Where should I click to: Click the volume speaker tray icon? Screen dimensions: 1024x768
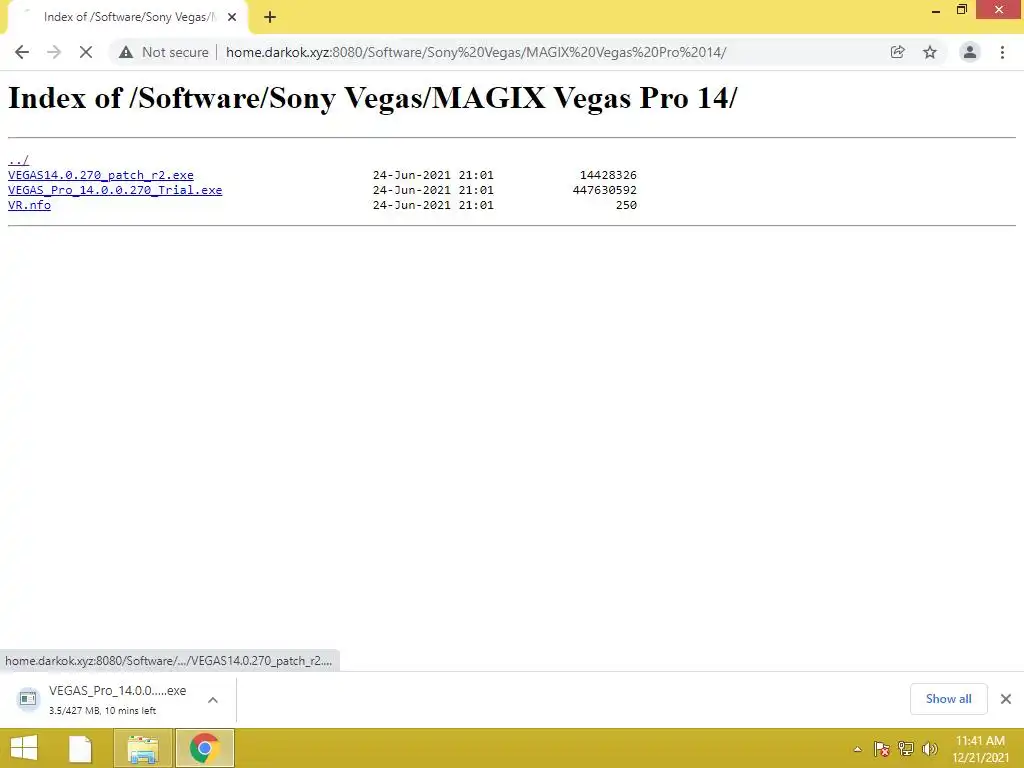click(x=929, y=749)
